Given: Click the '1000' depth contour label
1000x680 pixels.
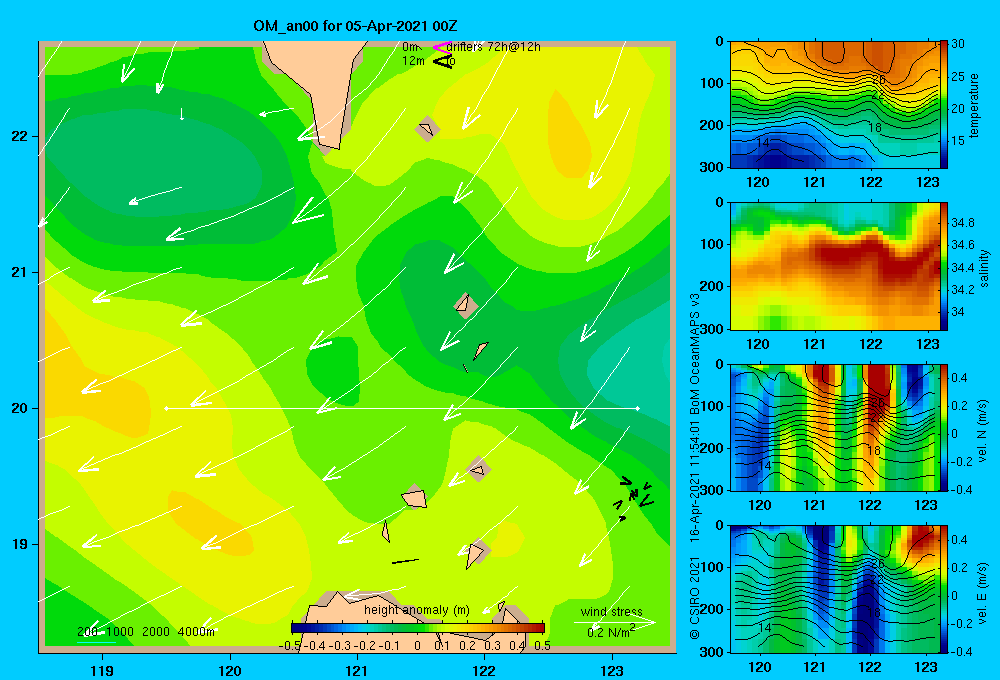Looking at the screenshot, I should pyautogui.click(x=120, y=632).
